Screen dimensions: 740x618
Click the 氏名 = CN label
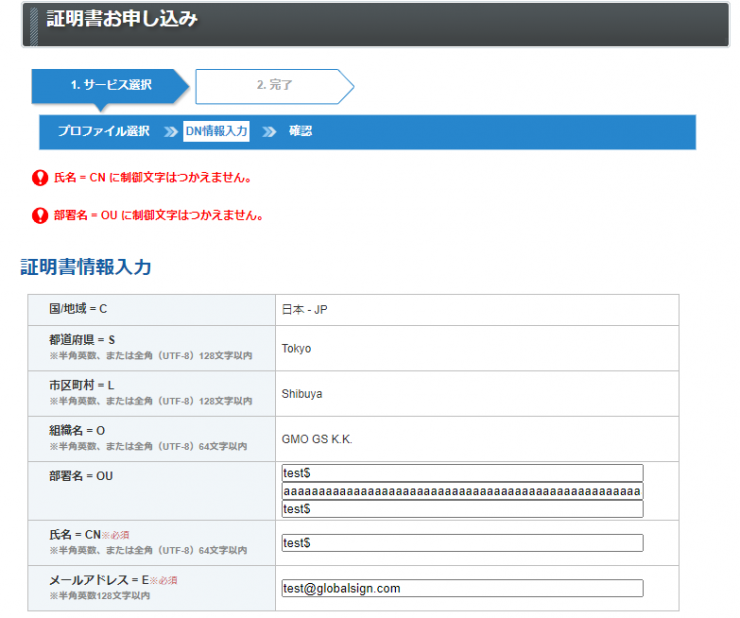75,534
